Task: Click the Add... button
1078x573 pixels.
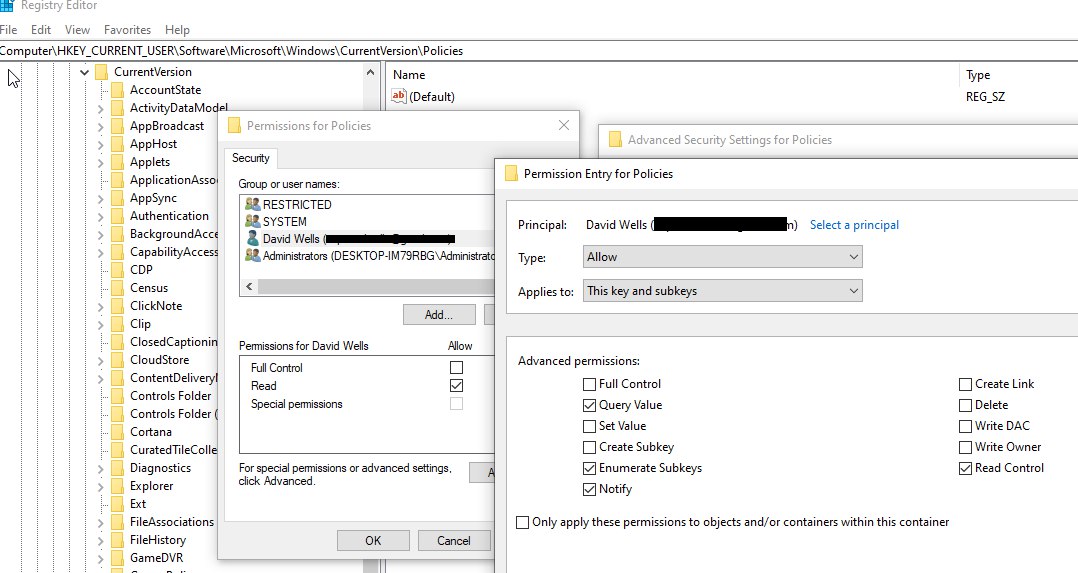Action: point(439,315)
